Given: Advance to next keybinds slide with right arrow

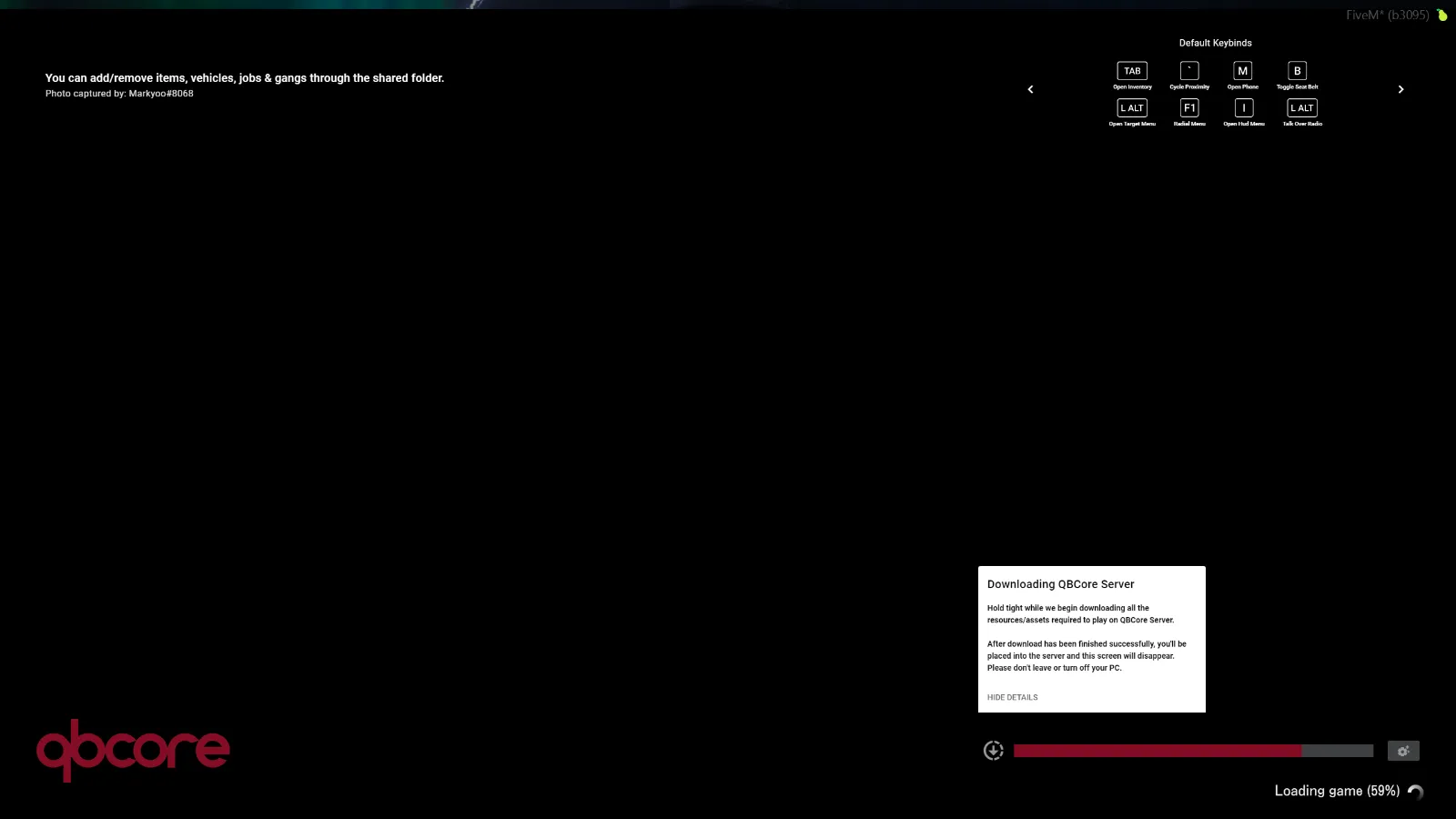Looking at the screenshot, I should [x=1400, y=89].
